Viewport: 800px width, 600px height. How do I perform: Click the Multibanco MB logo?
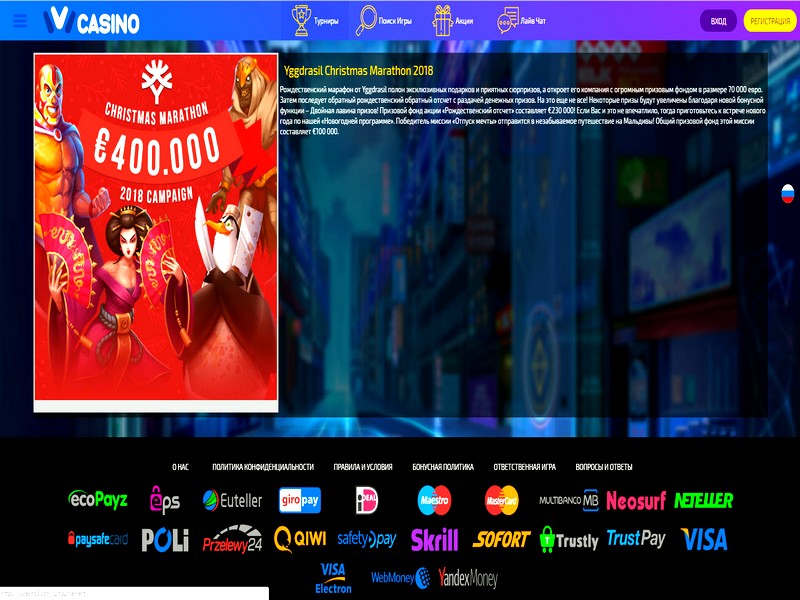coord(569,501)
